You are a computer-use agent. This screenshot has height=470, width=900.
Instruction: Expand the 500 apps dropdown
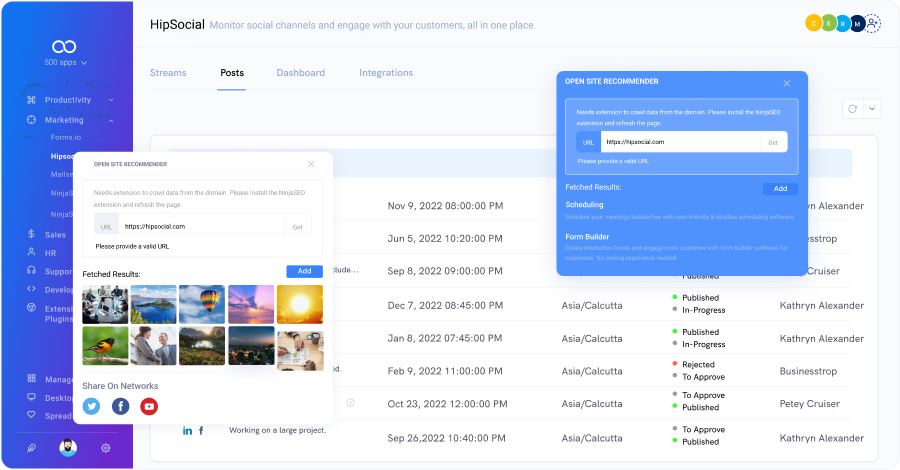[65, 63]
